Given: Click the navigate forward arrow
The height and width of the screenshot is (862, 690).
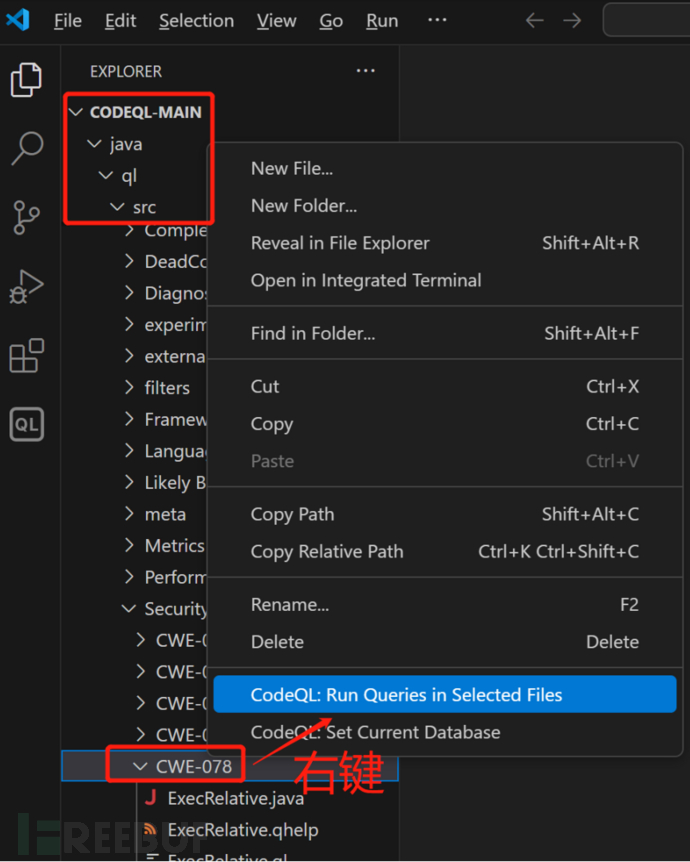Looking at the screenshot, I should click(572, 21).
